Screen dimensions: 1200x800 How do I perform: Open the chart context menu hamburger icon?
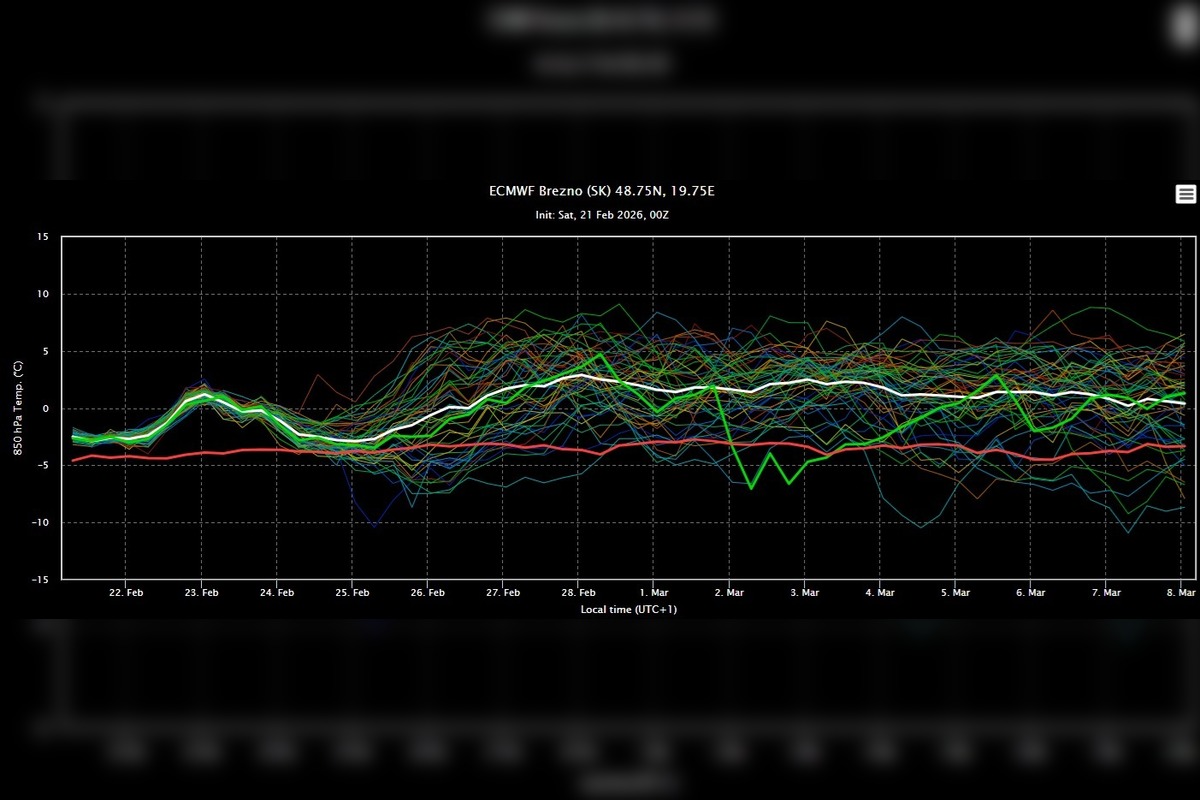(x=1185, y=194)
